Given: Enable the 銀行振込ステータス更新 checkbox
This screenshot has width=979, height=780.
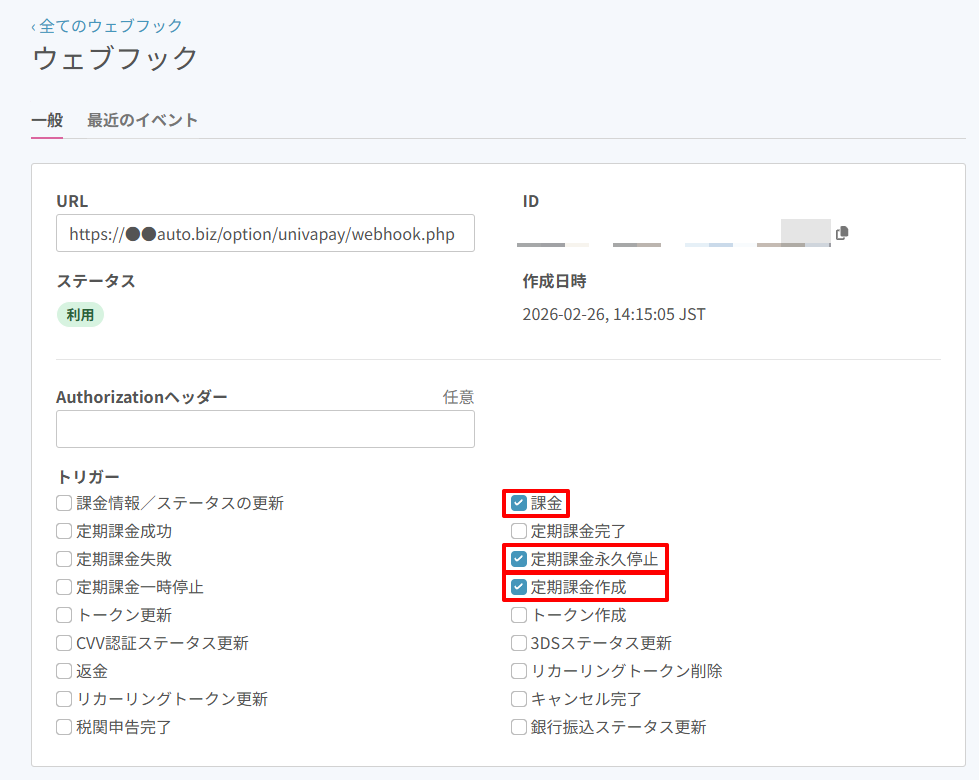Looking at the screenshot, I should click(519, 727).
